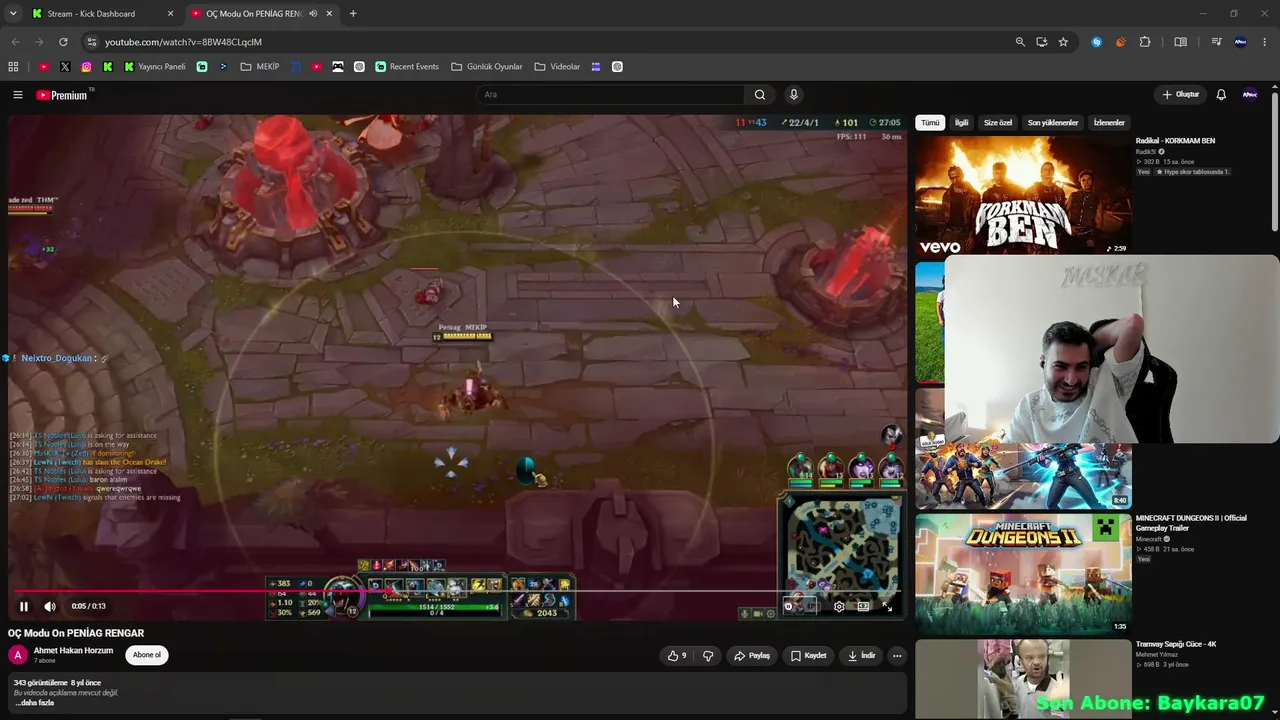Screen dimensions: 1280x720
Task: Click the YouTube search magnifier button
Action: (x=760, y=95)
